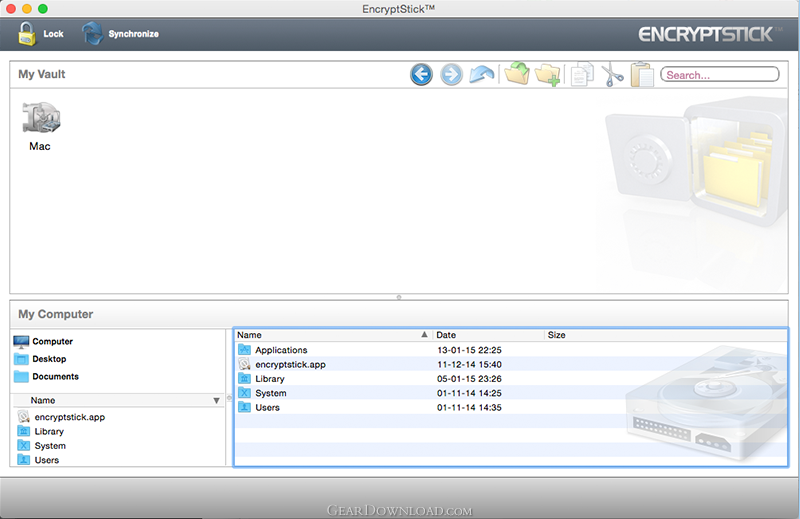Click the Library folder icon in file list
This screenshot has width=800, height=519.
[x=244, y=378]
